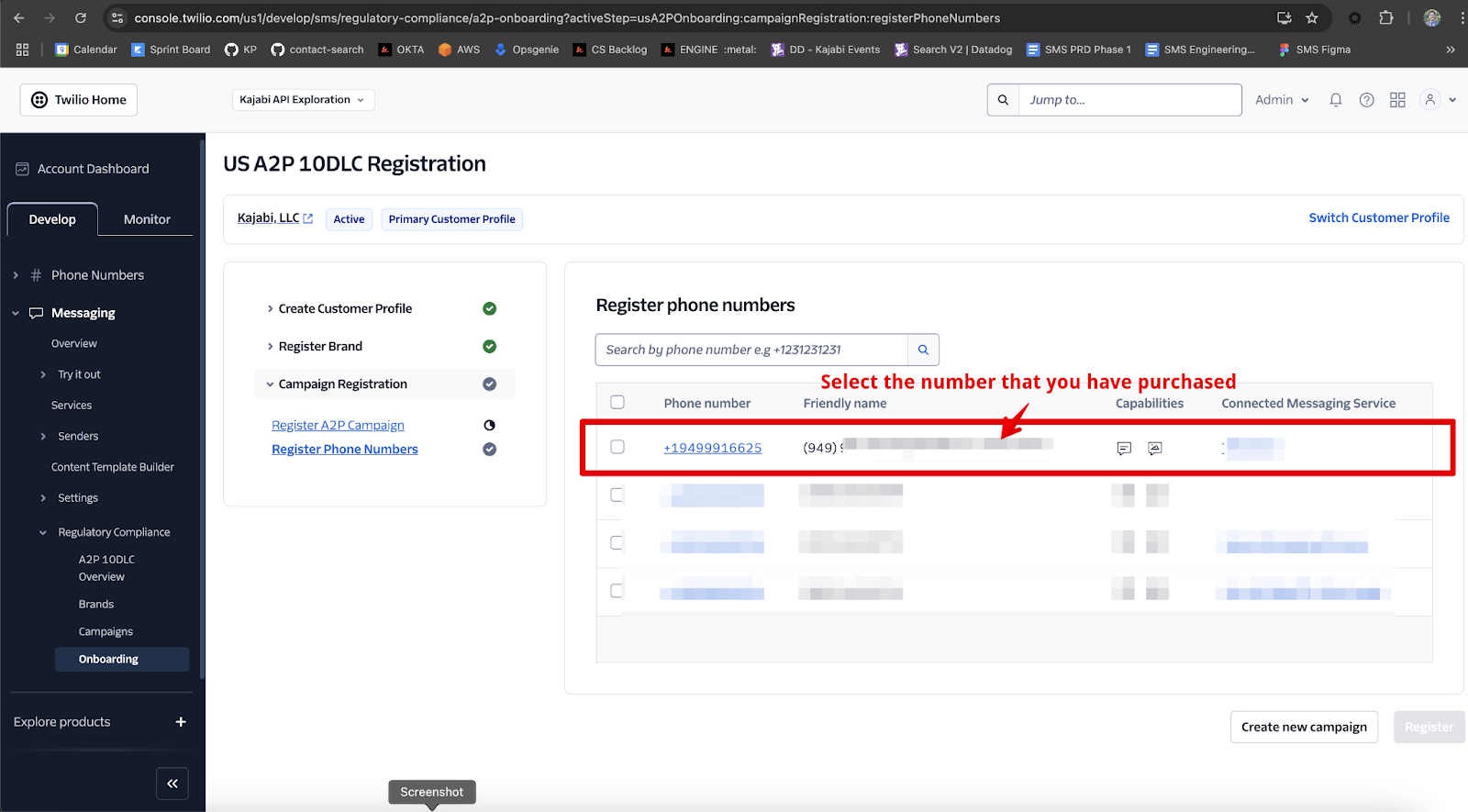Open Messaging Overview in the sidebar

coord(74,343)
